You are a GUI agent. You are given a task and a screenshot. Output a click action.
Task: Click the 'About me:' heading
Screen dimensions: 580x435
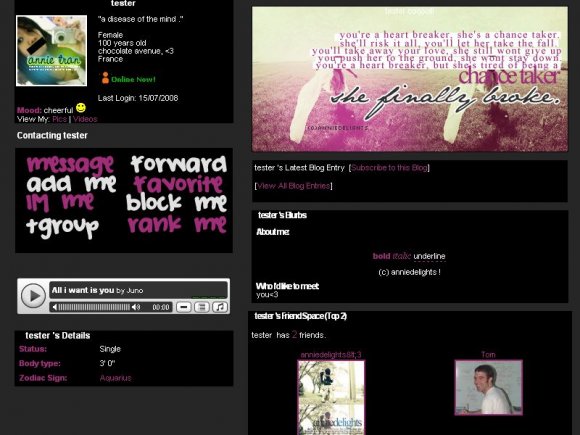click(273, 232)
